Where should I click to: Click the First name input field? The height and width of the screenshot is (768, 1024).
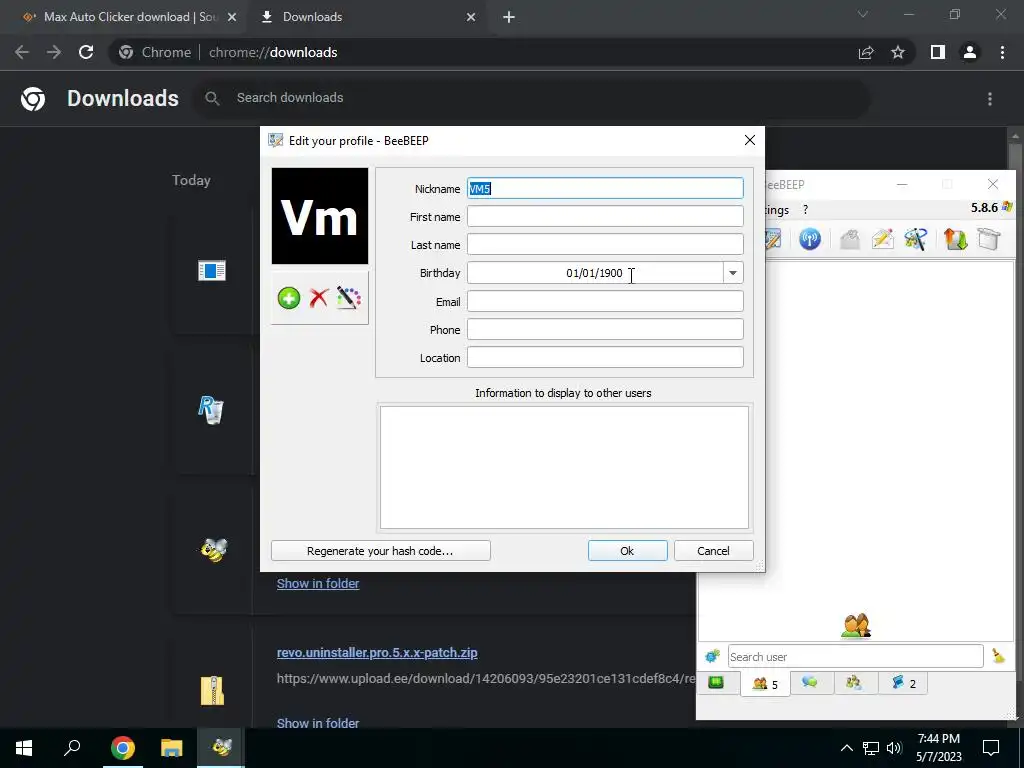[x=605, y=217]
